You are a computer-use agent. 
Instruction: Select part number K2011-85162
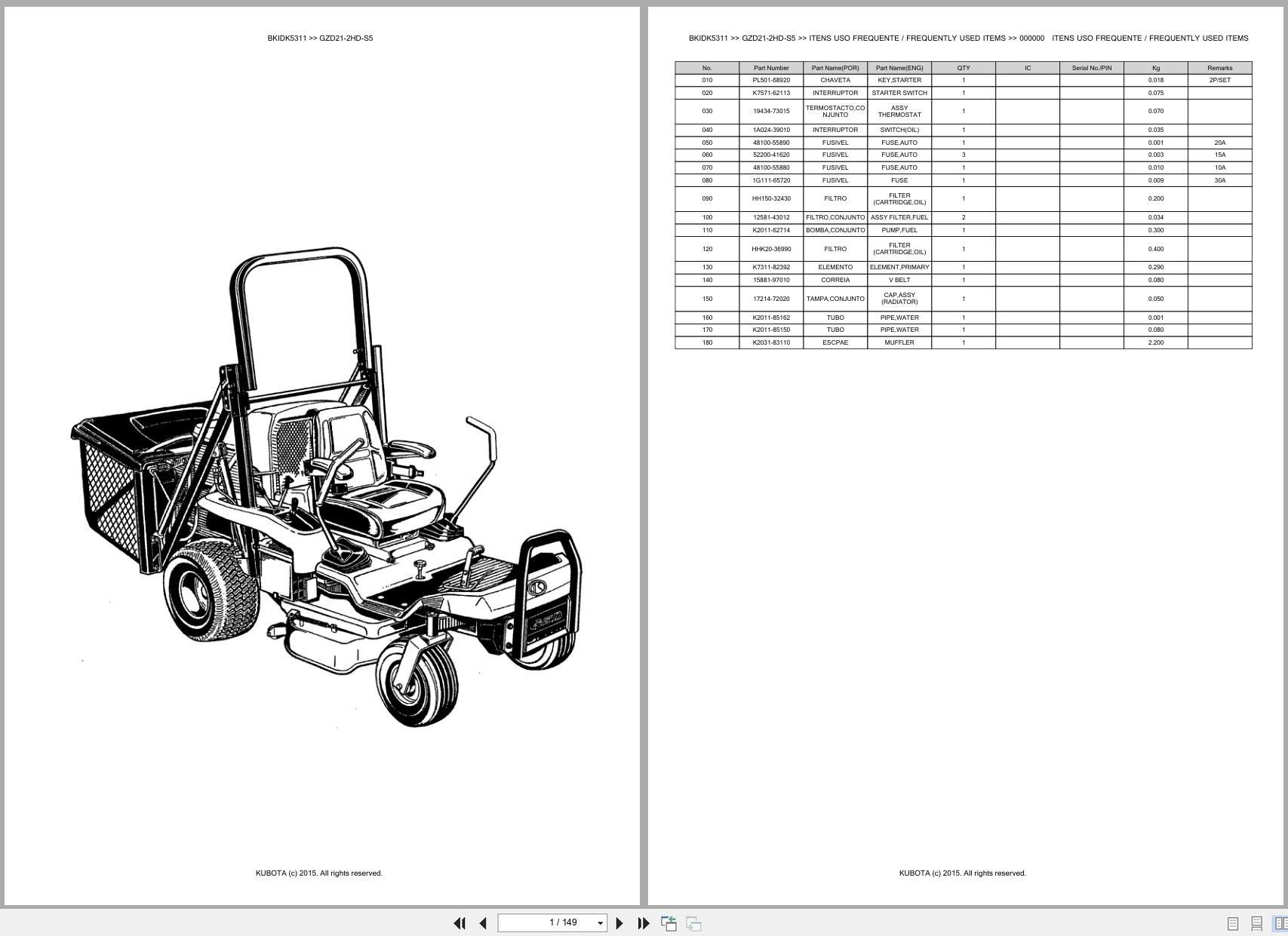tap(771, 318)
